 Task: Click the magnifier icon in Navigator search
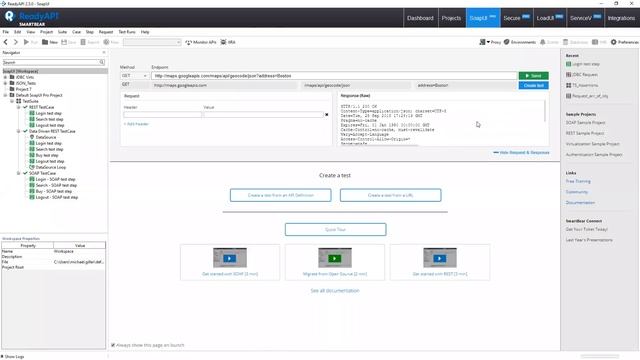pos(102,62)
